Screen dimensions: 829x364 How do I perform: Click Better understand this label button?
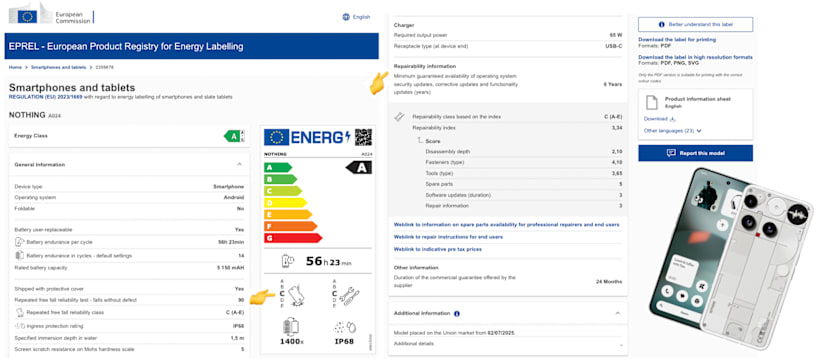[695, 24]
